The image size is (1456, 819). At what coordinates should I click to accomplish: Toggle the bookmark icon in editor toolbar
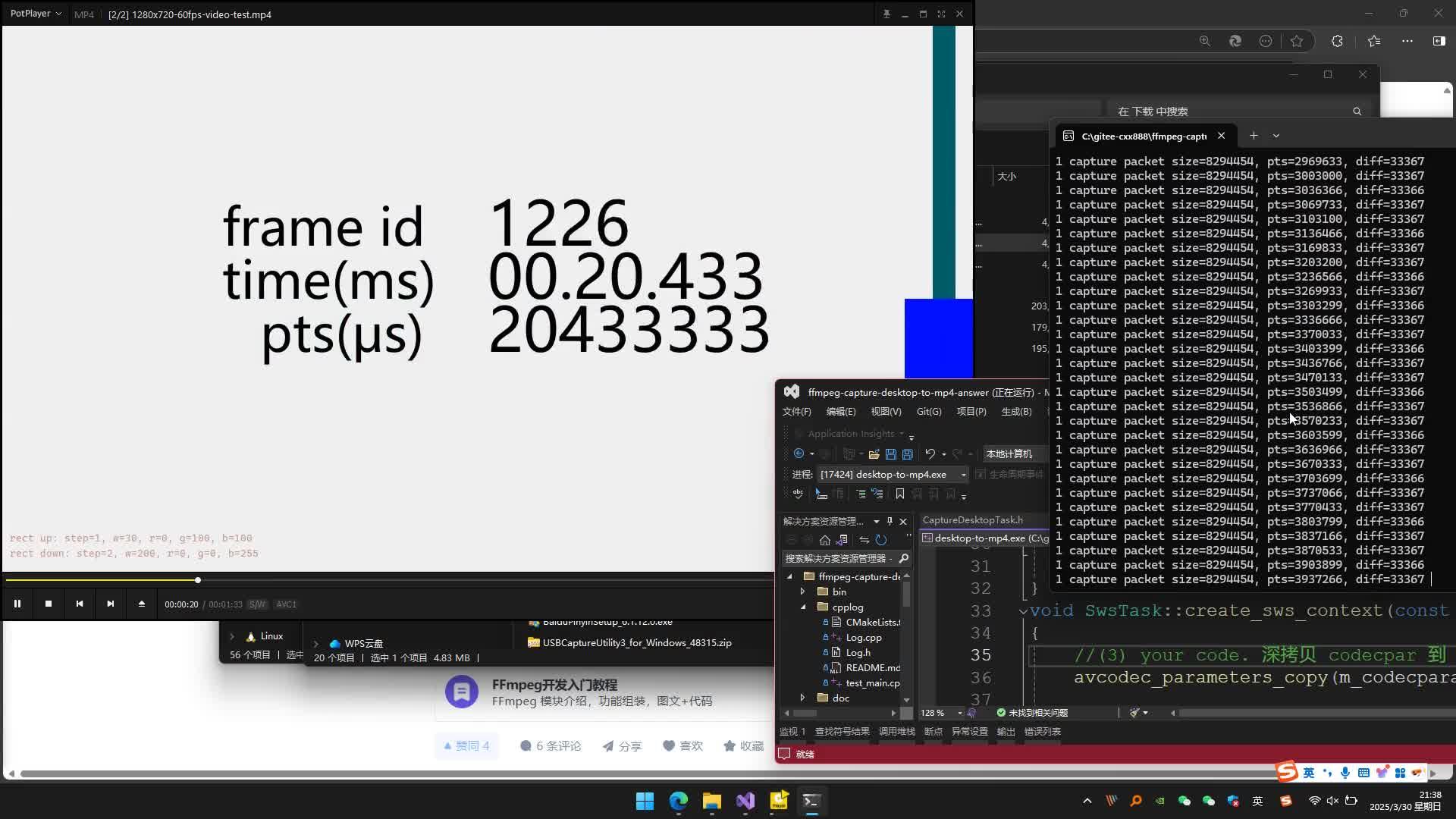899,494
